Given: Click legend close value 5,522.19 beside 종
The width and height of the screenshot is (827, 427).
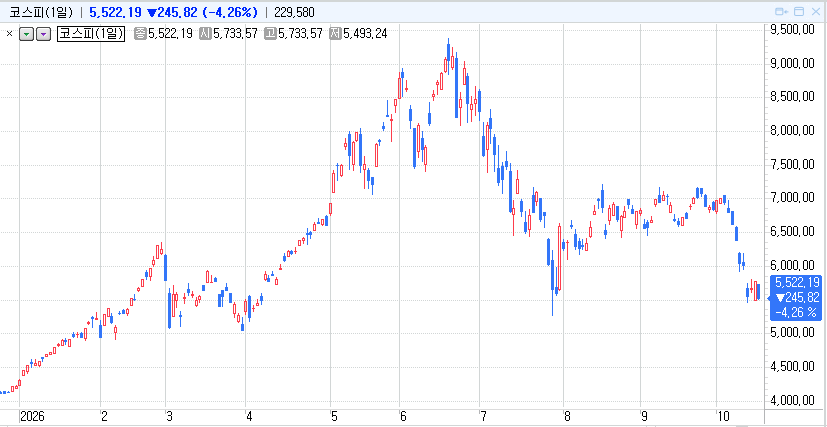Looking at the screenshot, I should [170, 34].
